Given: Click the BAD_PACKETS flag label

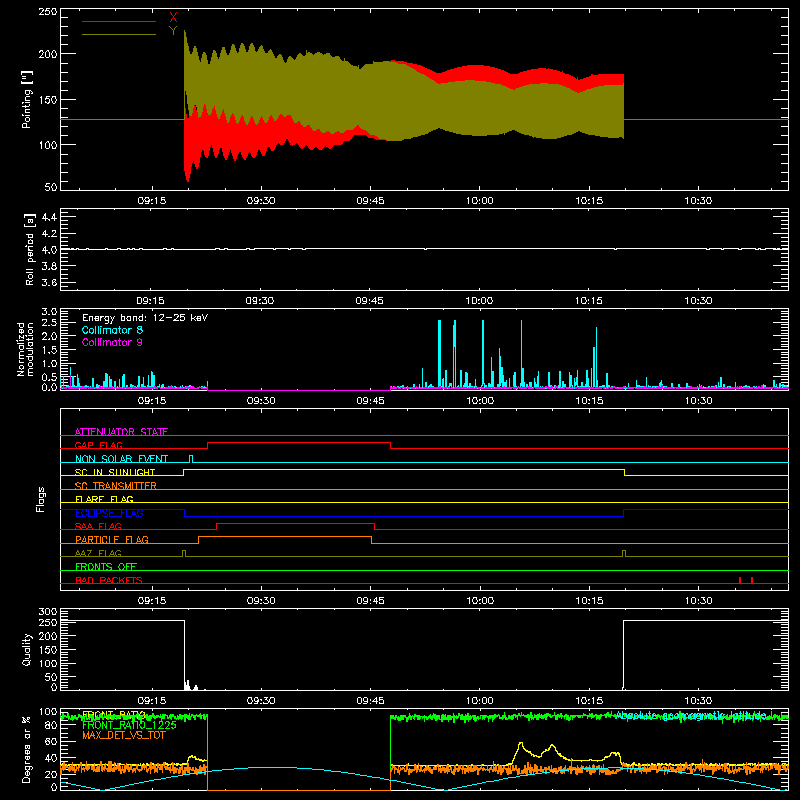Looking at the screenshot, I should click(109, 580).
